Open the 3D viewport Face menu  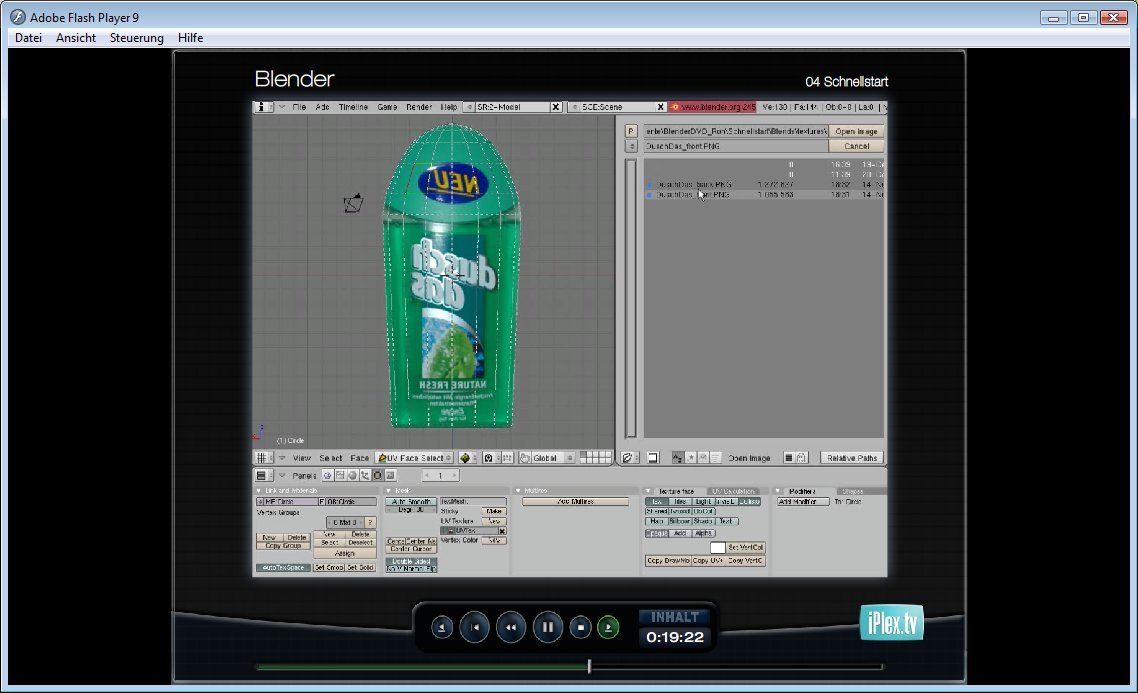tap(359, 458)
